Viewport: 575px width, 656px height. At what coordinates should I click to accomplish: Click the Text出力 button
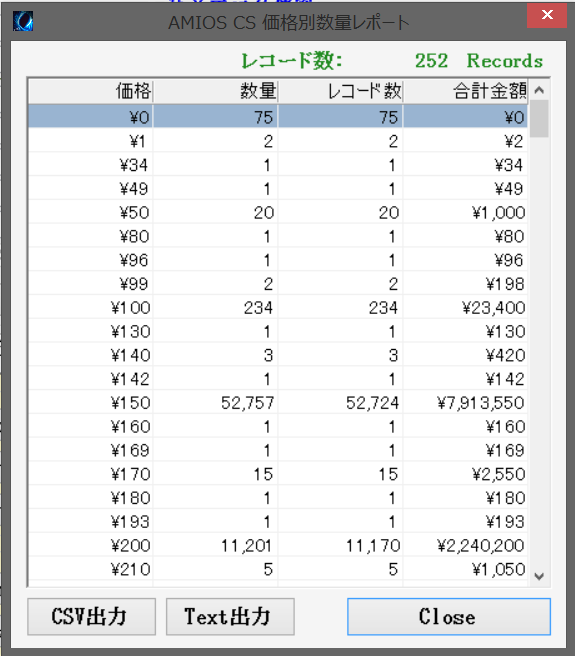coord(230,616)
